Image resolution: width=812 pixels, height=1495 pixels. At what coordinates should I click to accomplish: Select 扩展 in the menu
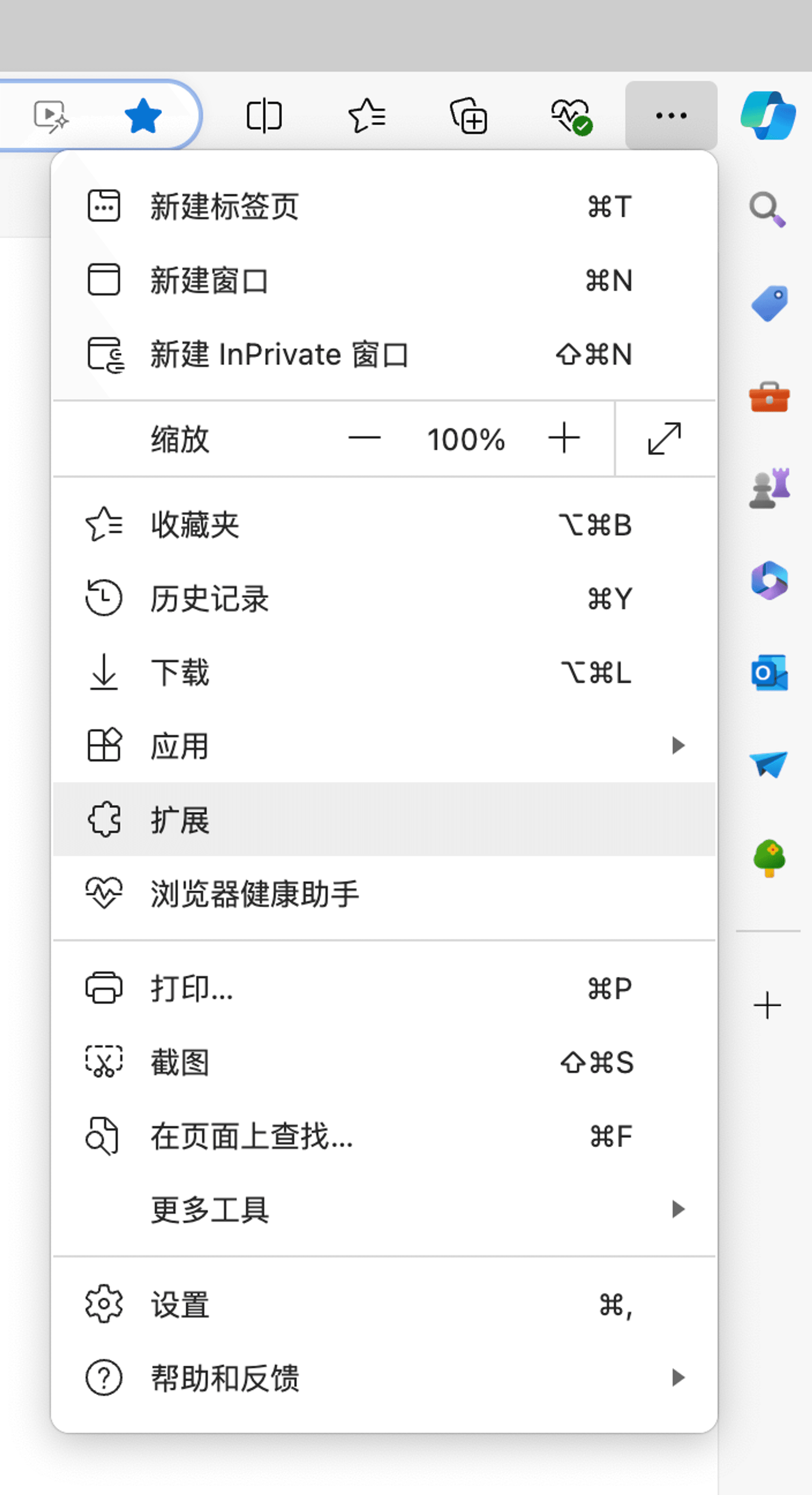pyautogui.click(x=384, y=819)
